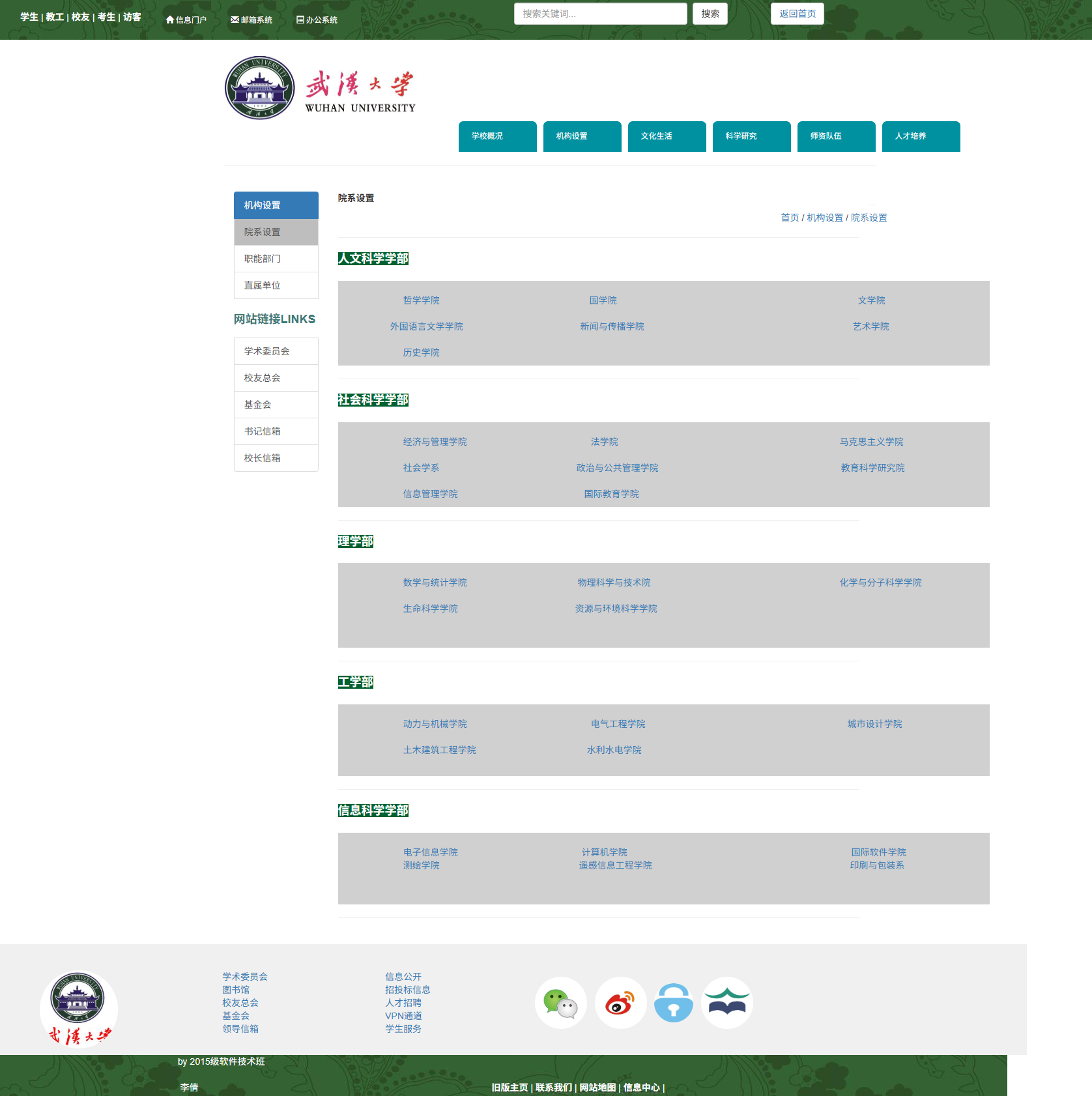Viewport: 1092px width, 1096px height.
Task: Click the Wuhan University header logo
Action: 321,88
